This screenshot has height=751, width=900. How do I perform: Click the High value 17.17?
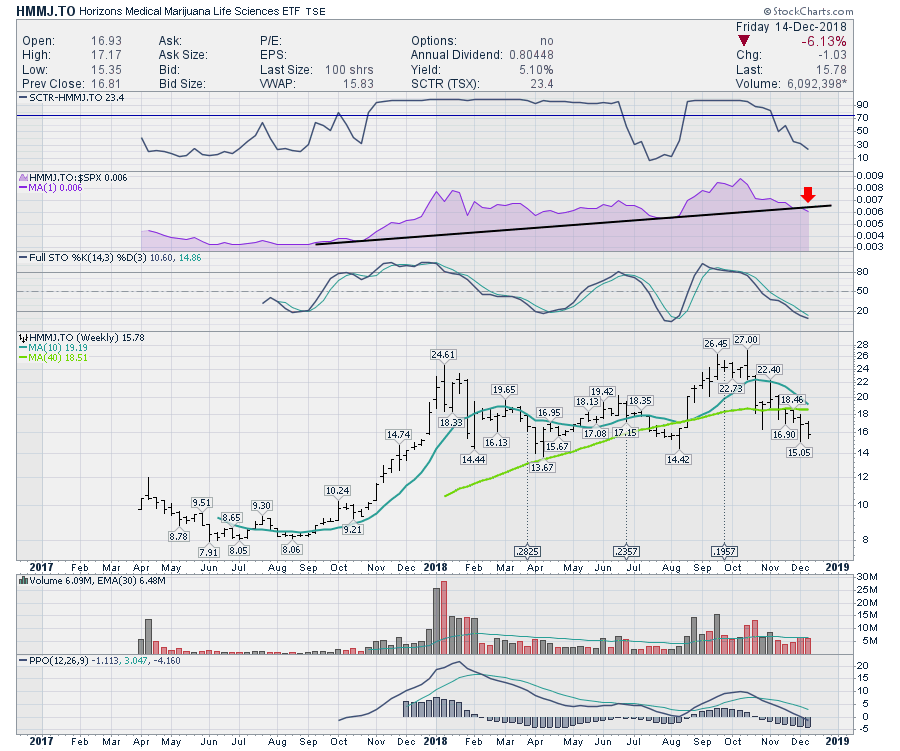pos(106,55)
